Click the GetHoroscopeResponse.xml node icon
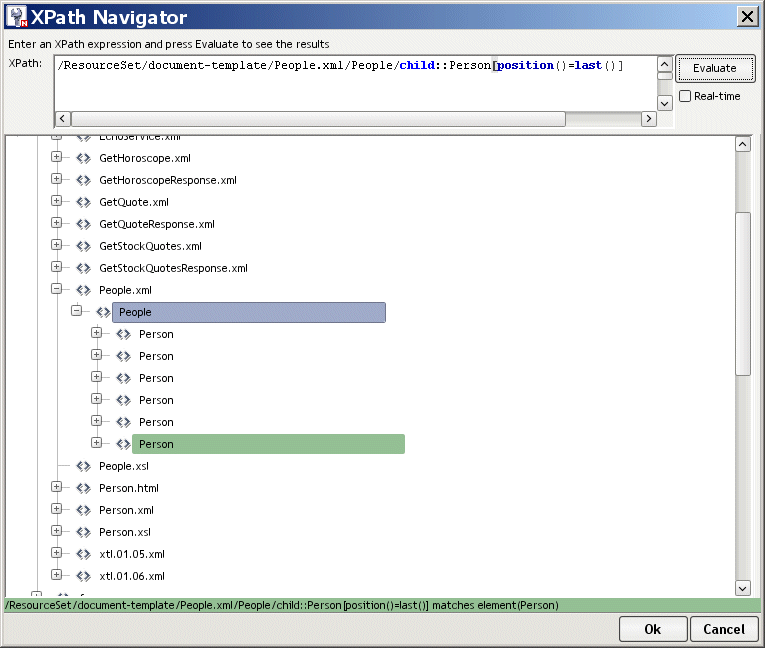 [83, 180]
